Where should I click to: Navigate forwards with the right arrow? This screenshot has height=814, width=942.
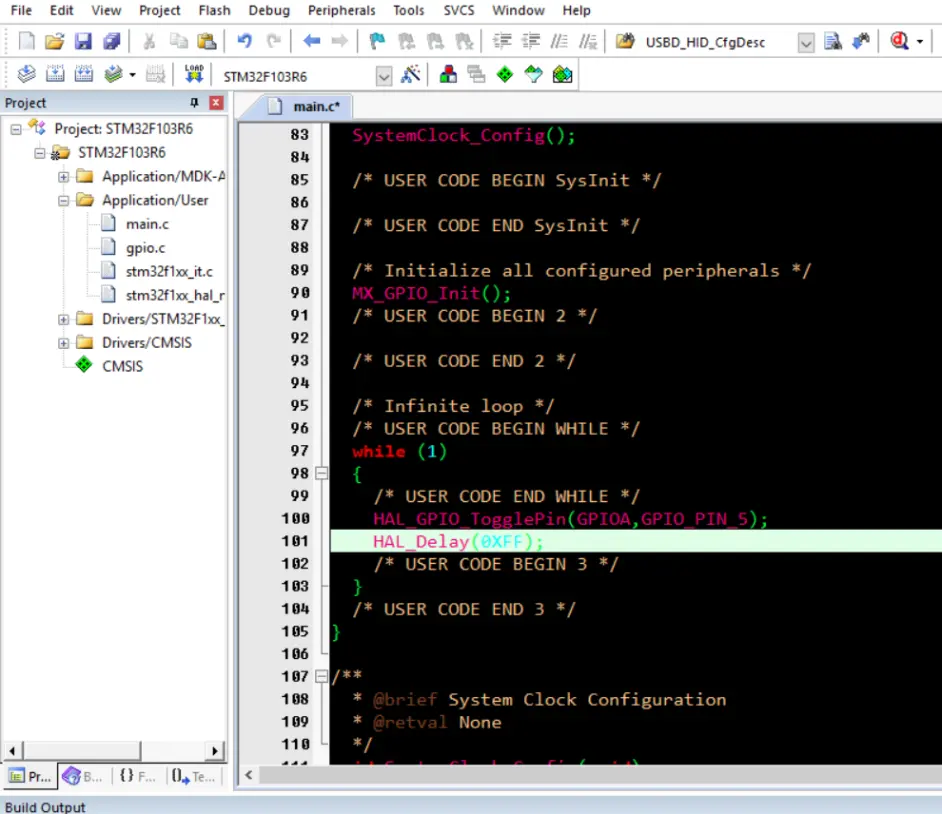point(339,41)
